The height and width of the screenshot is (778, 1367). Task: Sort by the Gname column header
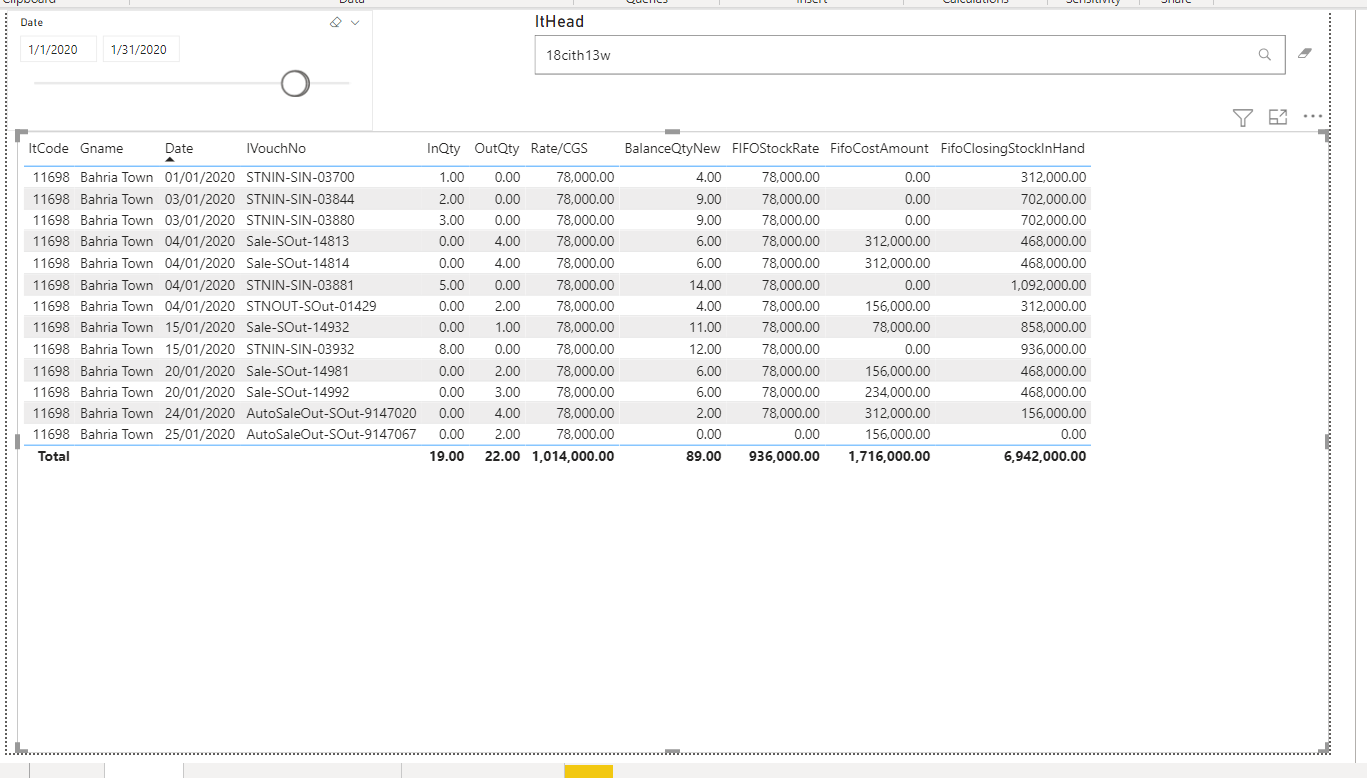click(x=102, y=148)
